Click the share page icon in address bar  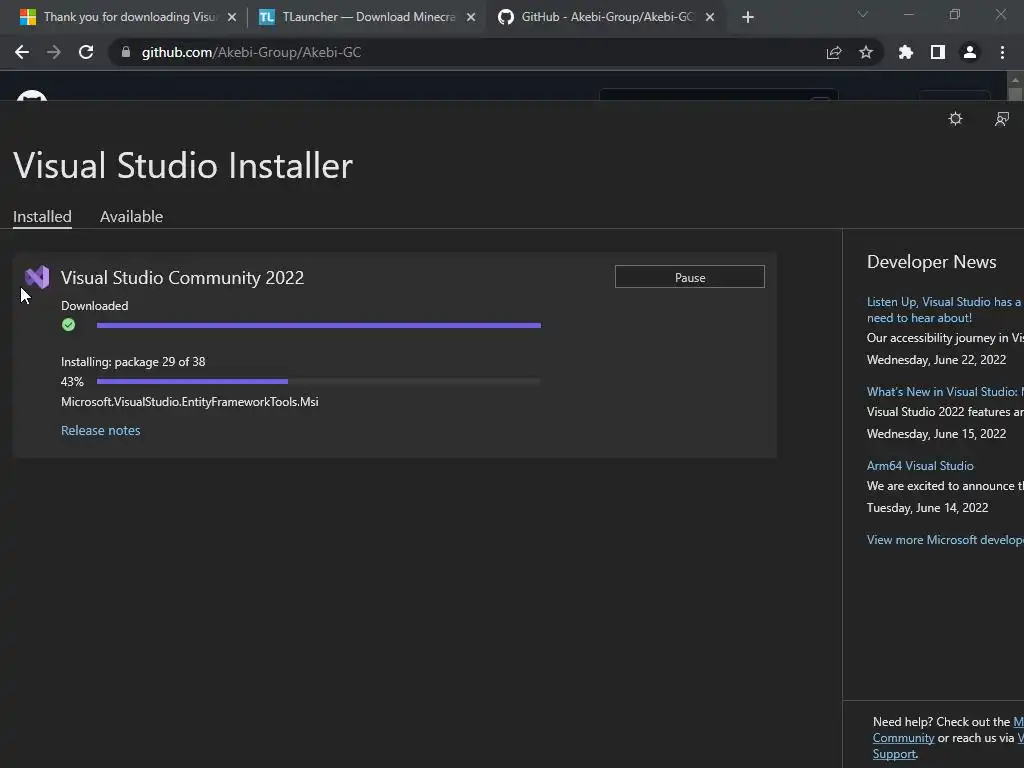(834, 52)
